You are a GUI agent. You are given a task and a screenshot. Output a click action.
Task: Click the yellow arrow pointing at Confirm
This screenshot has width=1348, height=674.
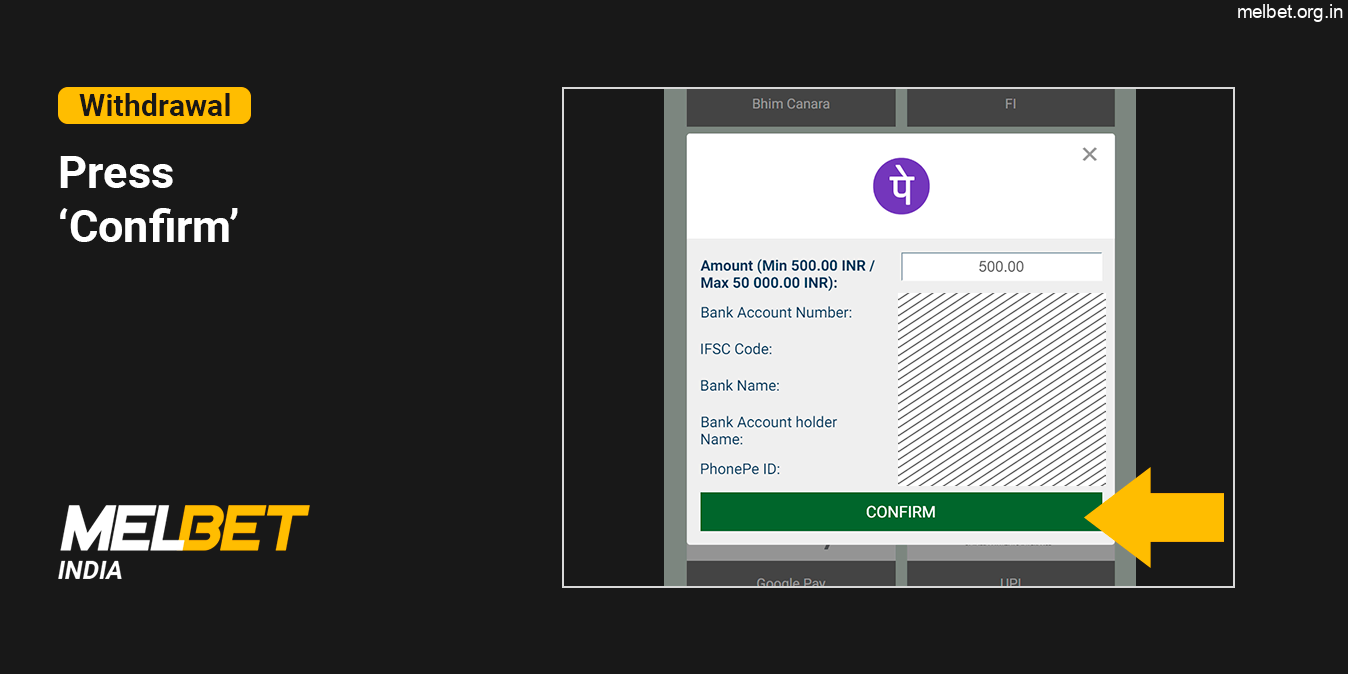[x=1160, y=518]
